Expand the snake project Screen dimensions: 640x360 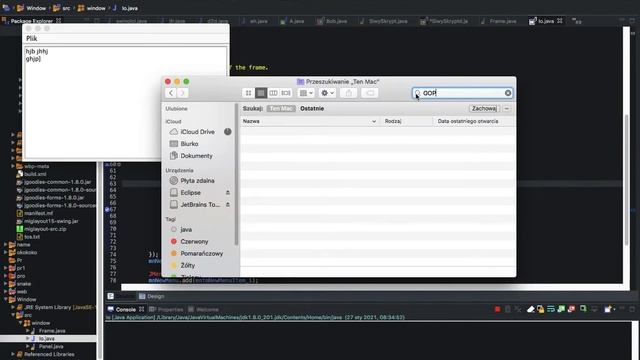click(x=6, y=284)
